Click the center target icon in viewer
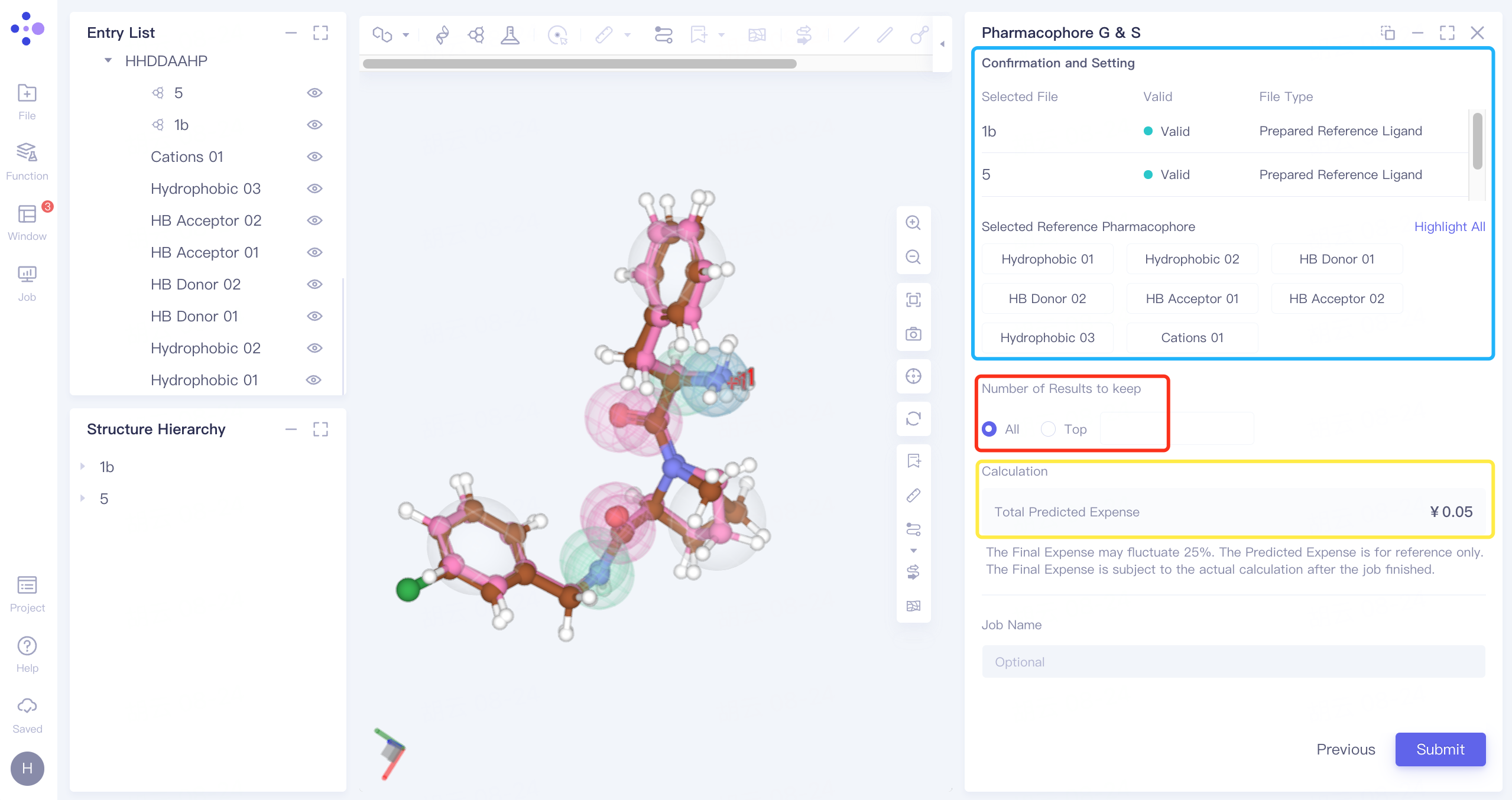 [x=913, y=376]
